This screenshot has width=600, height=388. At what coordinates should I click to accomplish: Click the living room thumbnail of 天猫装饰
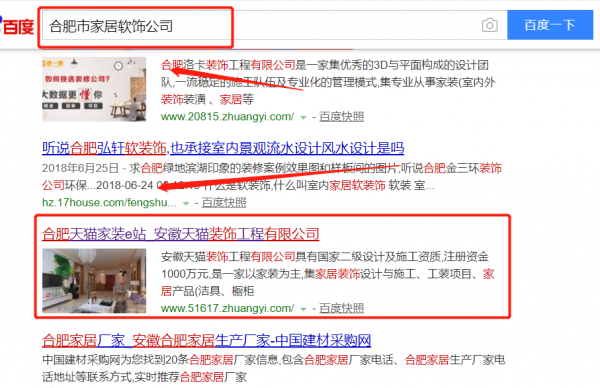[94, 281]
